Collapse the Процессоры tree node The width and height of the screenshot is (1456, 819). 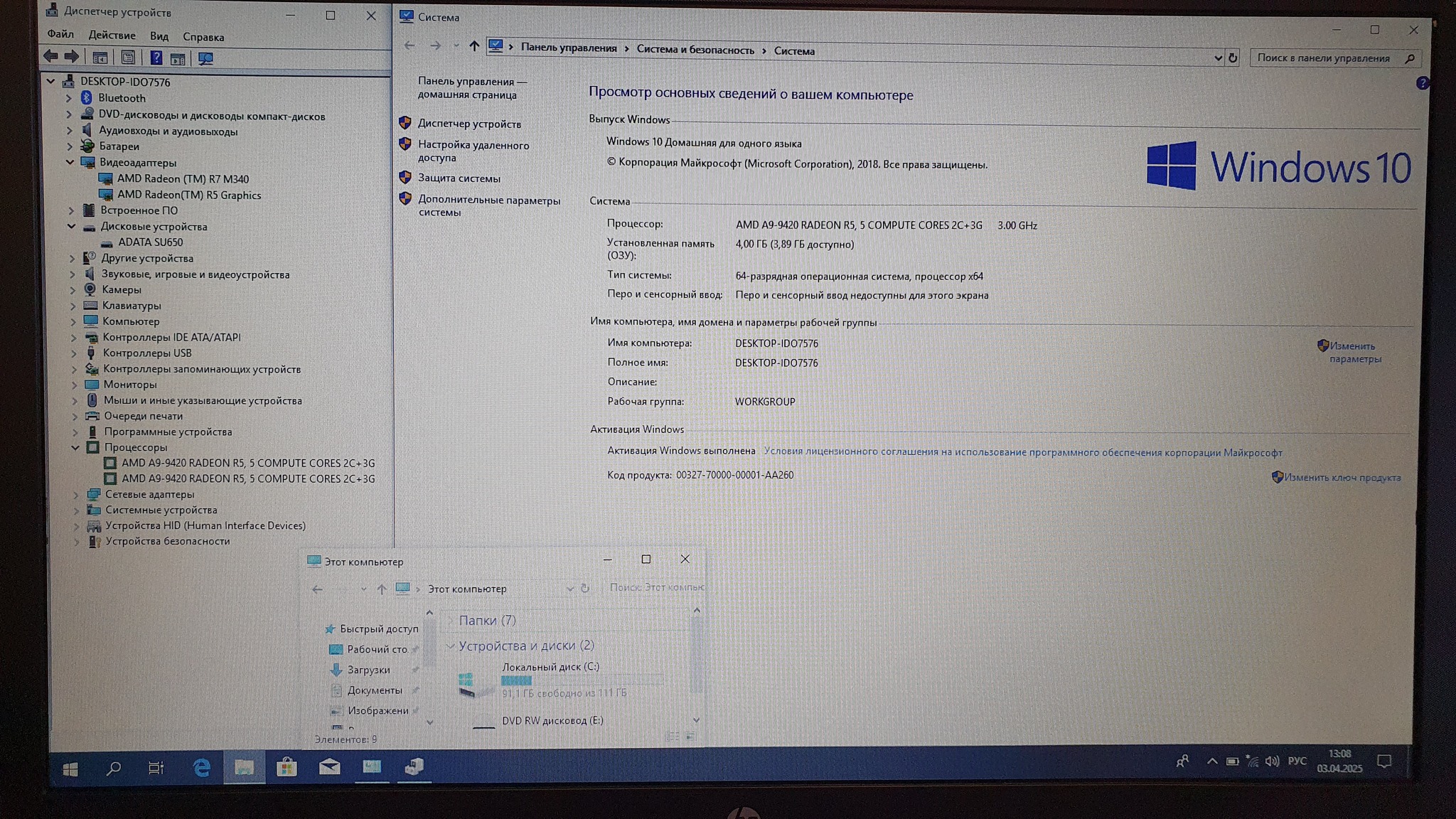click(75, 447)
